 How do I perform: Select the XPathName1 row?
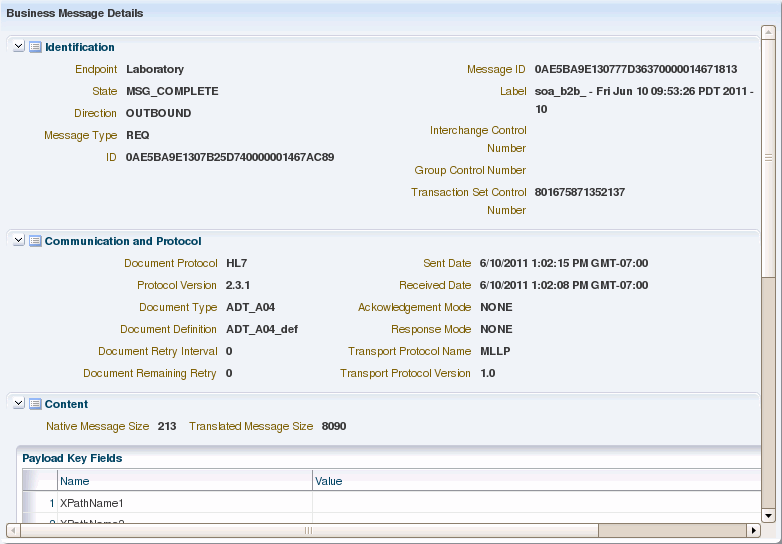coord(391,503)
